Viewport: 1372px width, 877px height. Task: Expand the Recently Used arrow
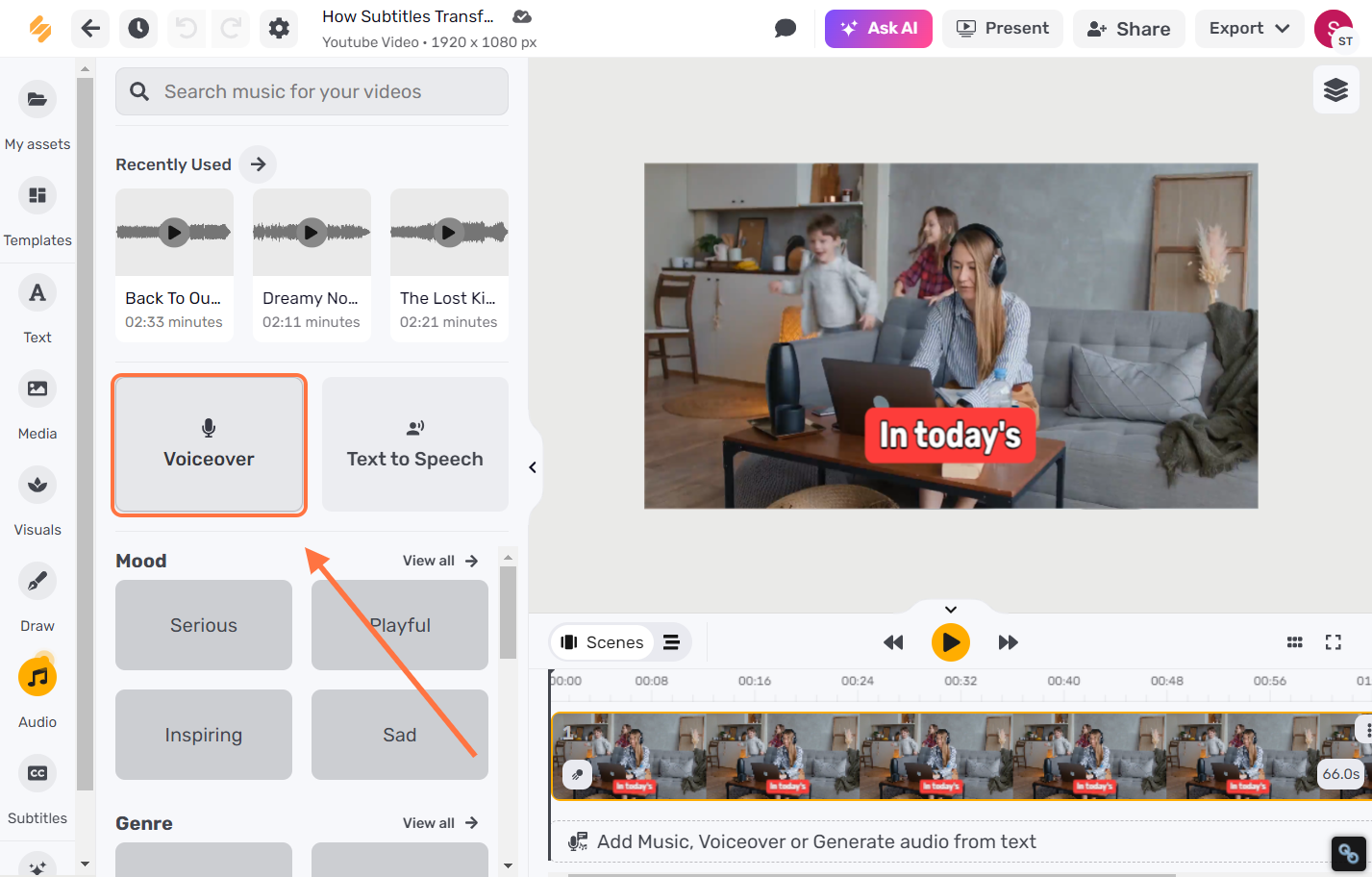pyautogui.click(x=258, y=164)
